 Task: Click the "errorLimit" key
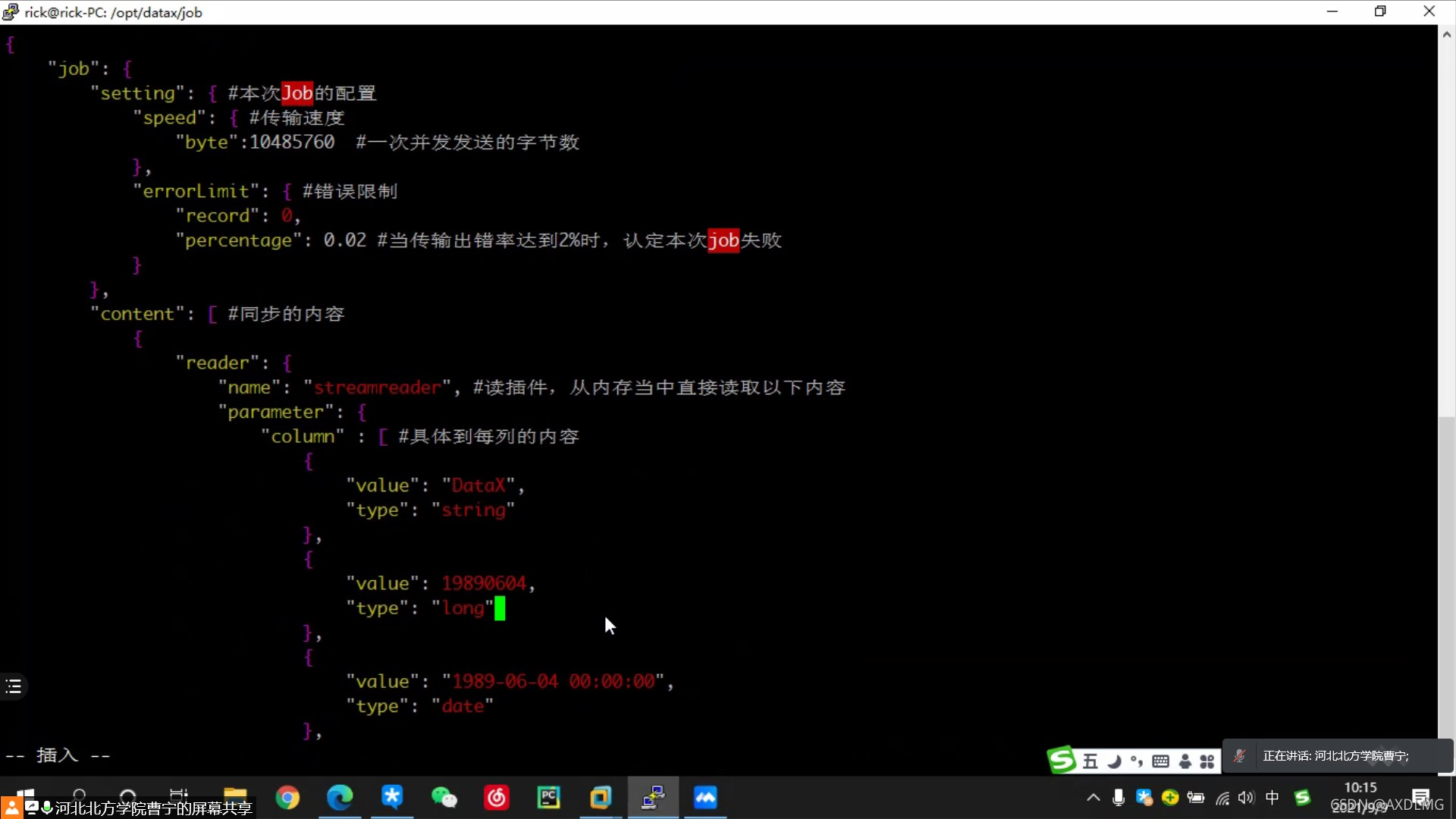[x=196, y=191]
